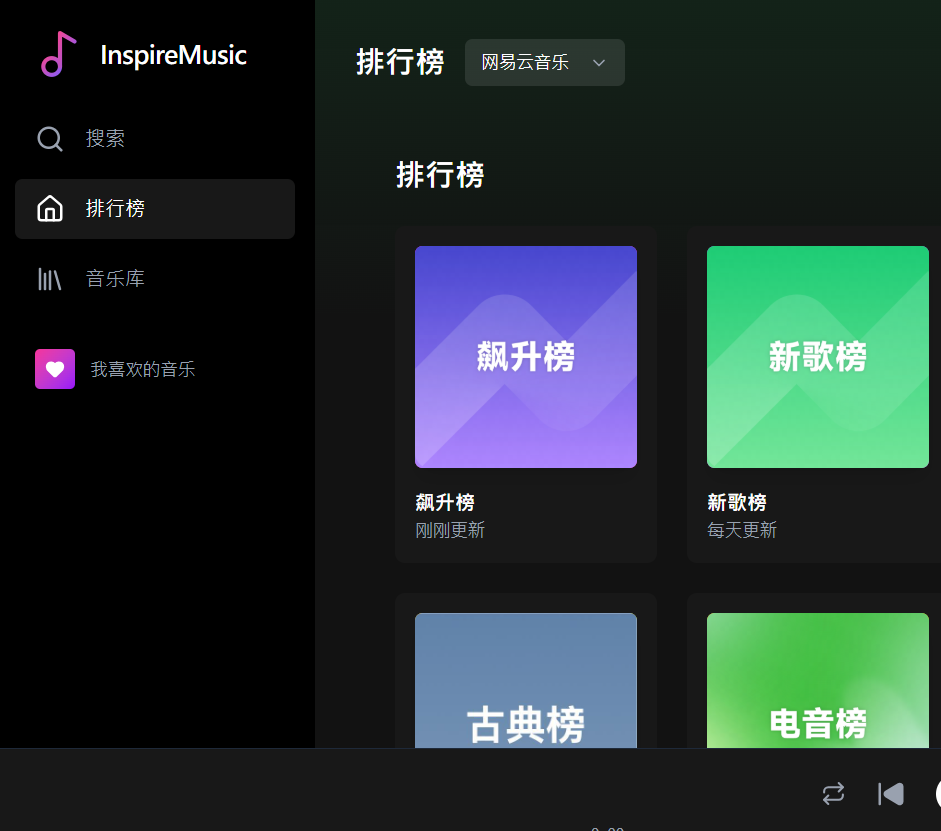Click the chevron in the music source selector
The width and height of the screenshot is (941, 831).
tap(599, 62)
